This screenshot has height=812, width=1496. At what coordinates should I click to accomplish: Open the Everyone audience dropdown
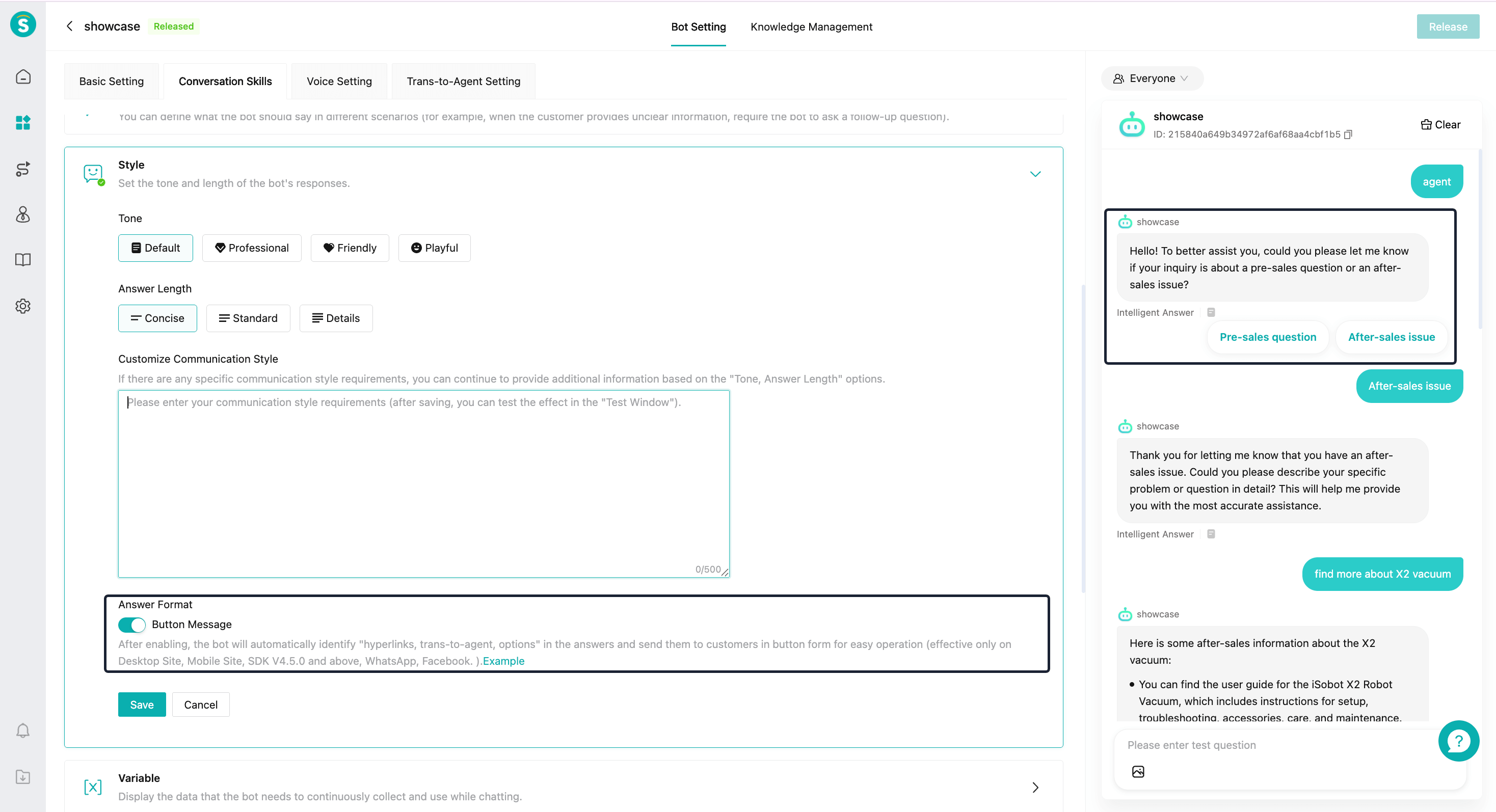click(1152, 78)
